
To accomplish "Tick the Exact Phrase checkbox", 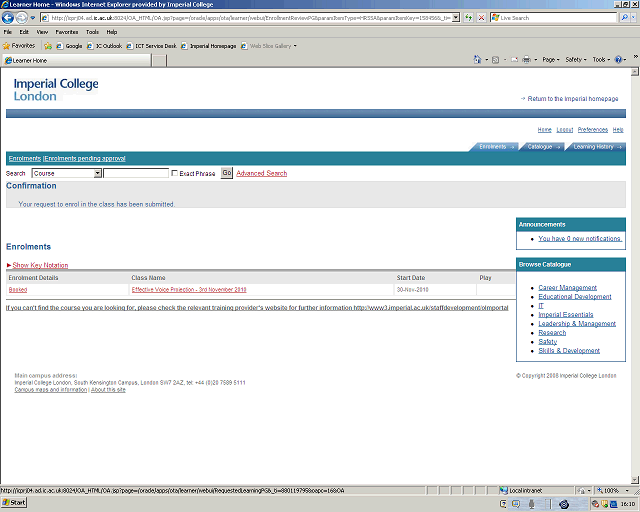I will [x=175, y=173].
